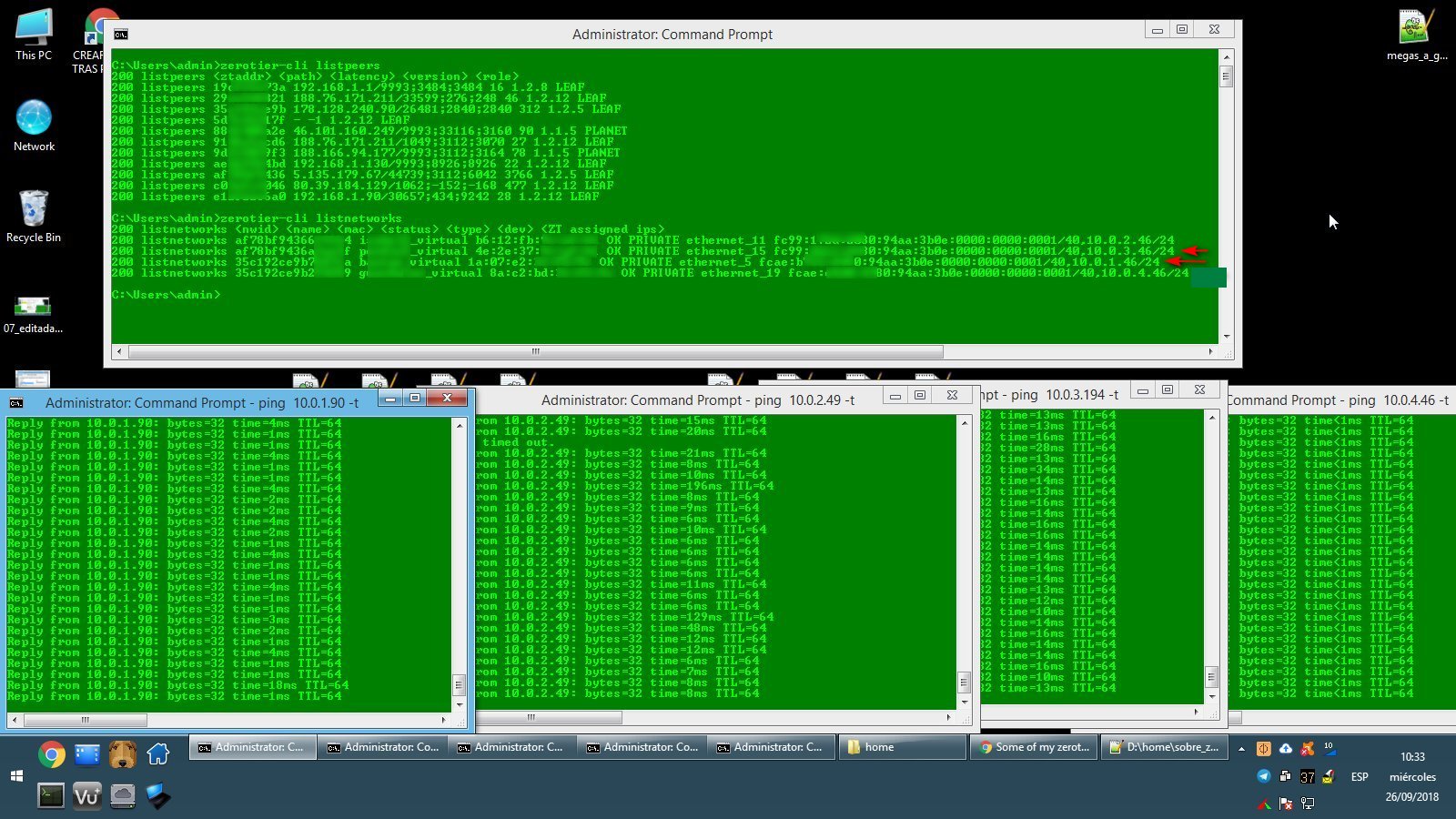This screenshot has width=1456, height=819.
Task: Open the cloud drive taskbar icon
Action: [123, 795]
